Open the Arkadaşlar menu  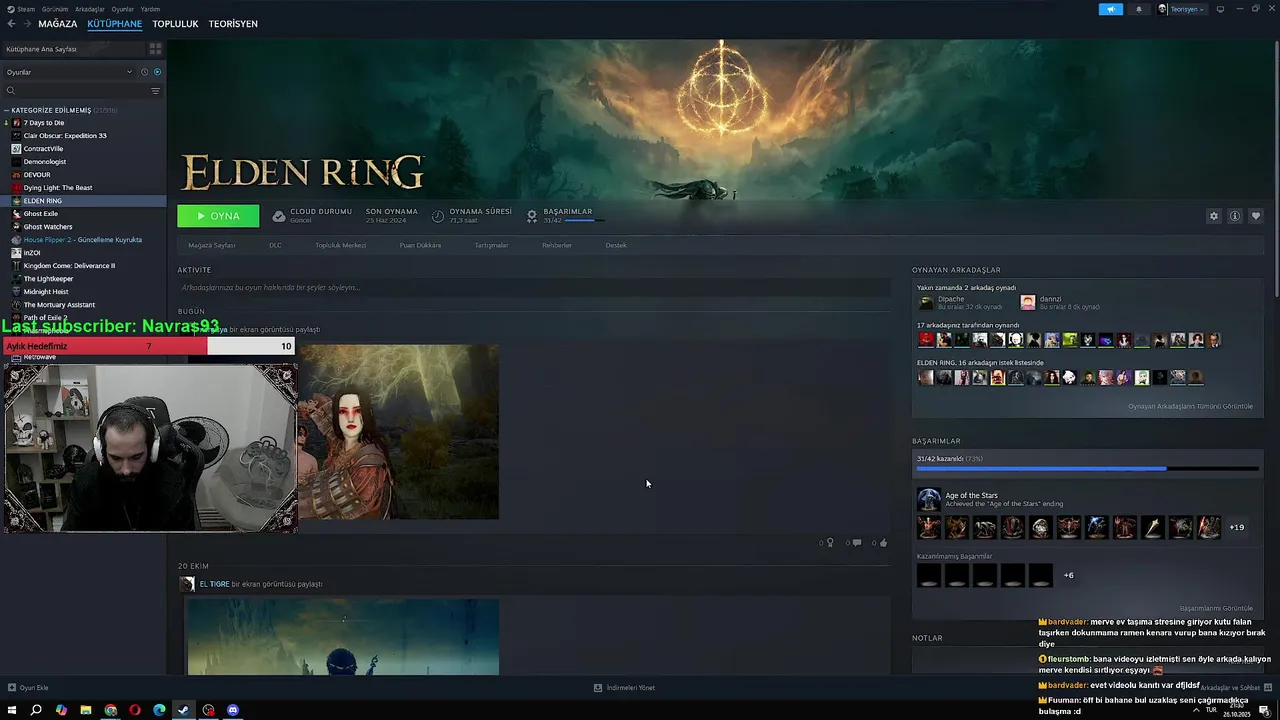pyautogui.click(x=90, y=9)
